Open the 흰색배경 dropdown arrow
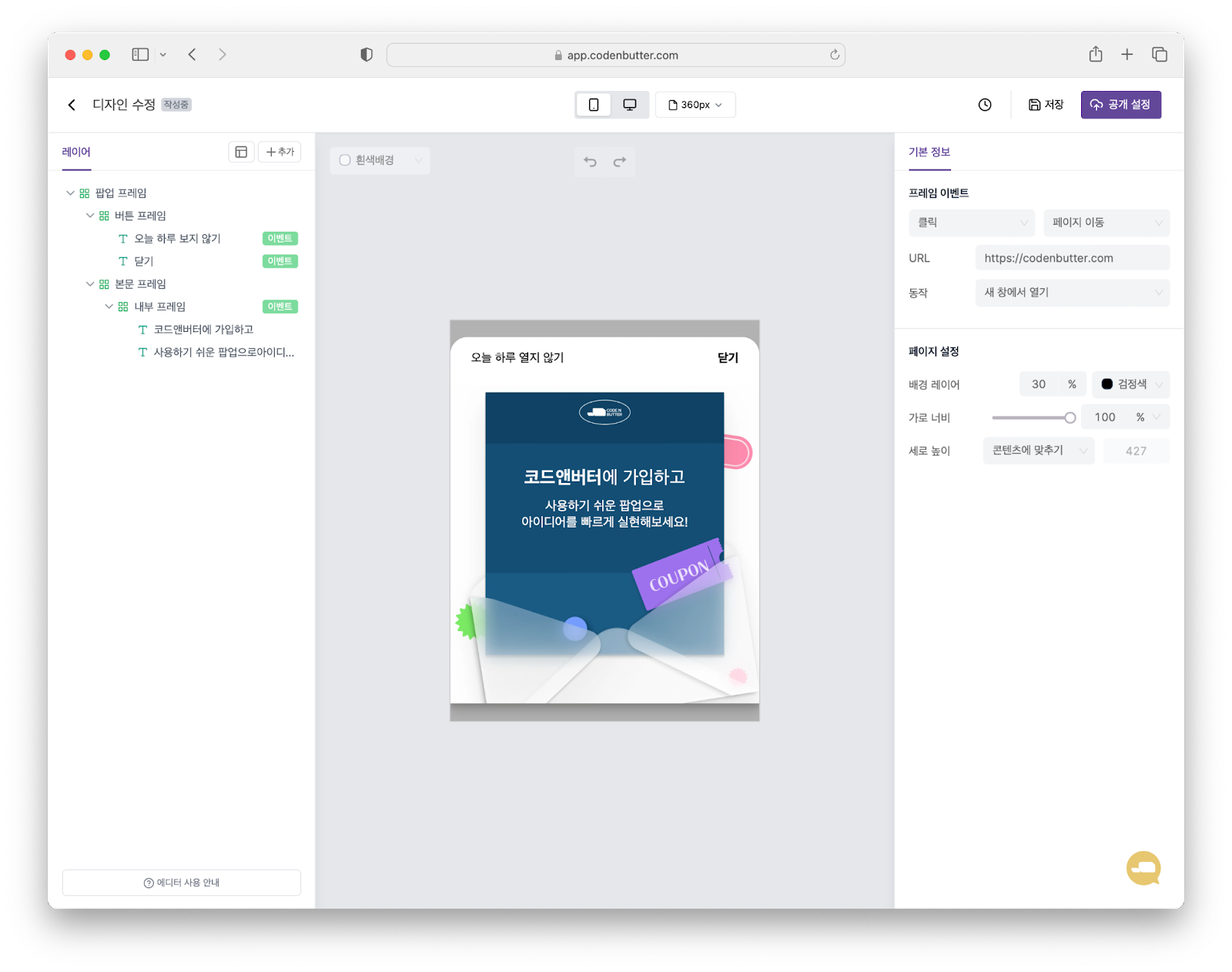Viewport: 1232px width, 972px height. (x=418, y=160)
